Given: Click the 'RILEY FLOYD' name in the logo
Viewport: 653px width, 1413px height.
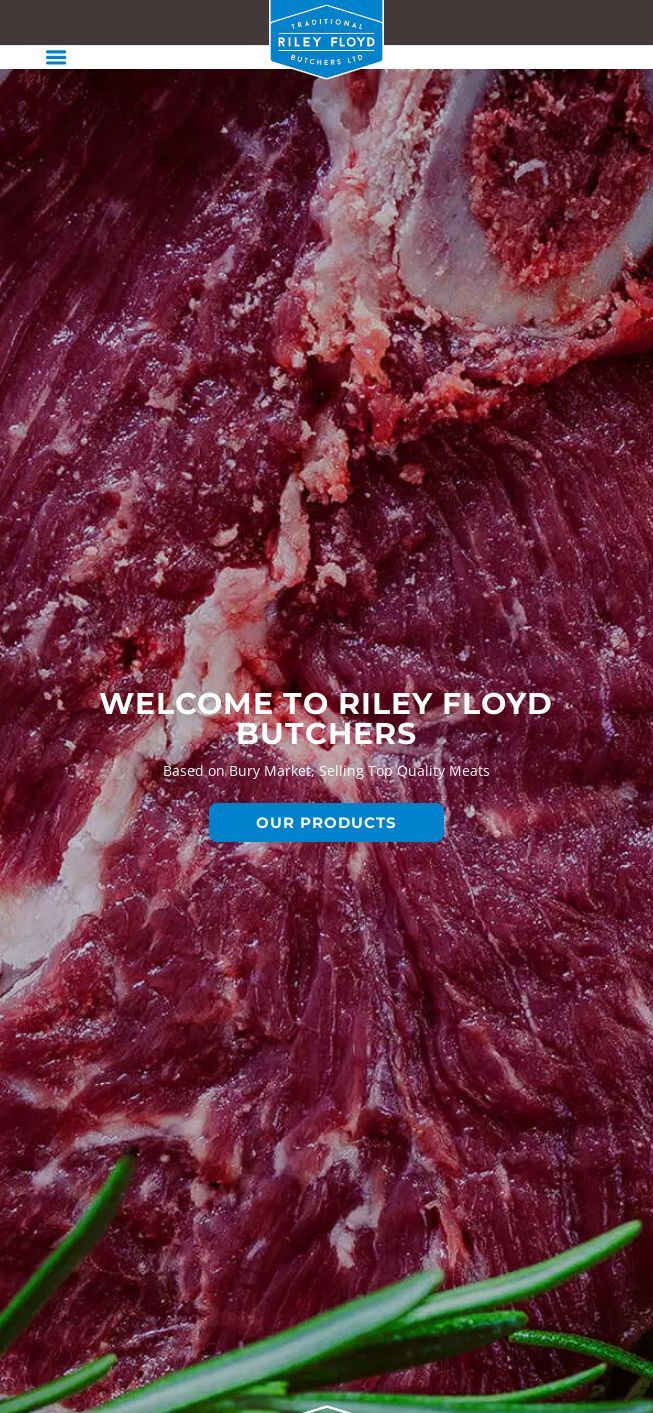Looking at the screenshot, I should (x=326, y=42).
